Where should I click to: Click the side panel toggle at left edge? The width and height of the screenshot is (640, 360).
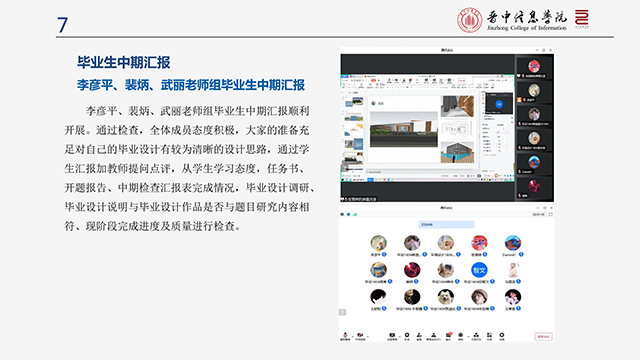342,312
